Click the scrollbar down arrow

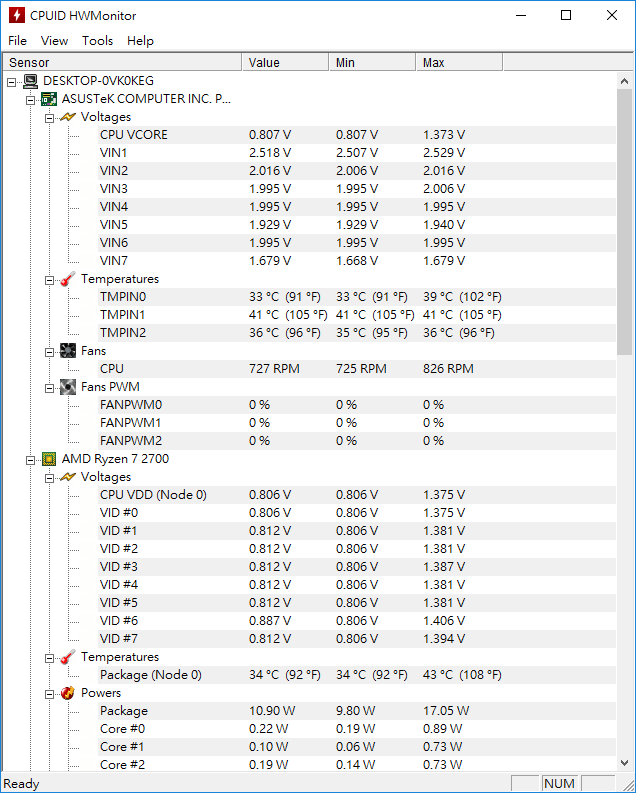point(624,763)
